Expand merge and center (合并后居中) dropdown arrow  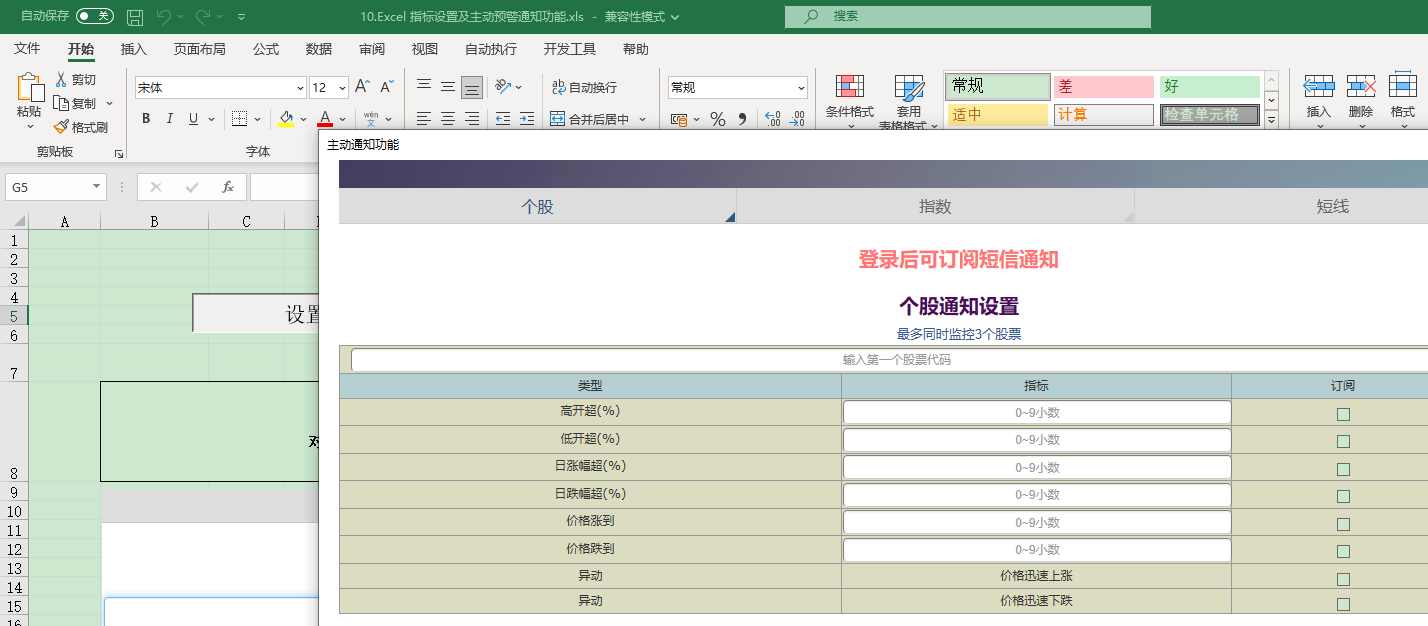coord(642,119)
